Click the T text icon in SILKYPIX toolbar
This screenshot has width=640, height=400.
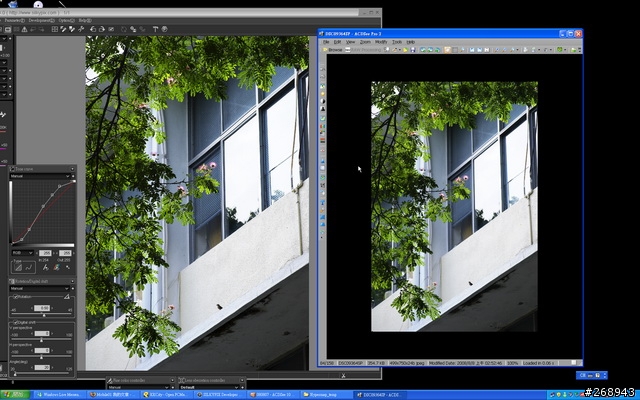point(155,29)
